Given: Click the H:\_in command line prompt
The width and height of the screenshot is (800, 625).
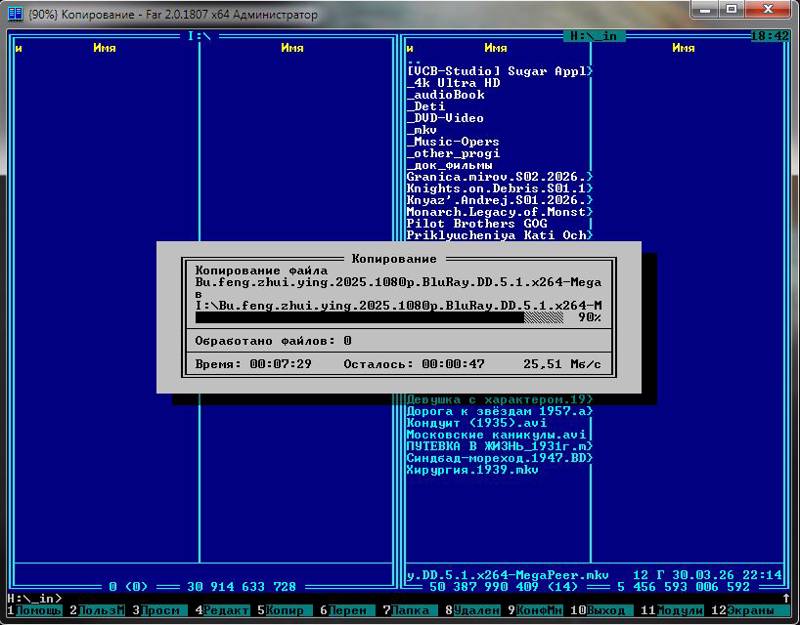Looking at the screenshot, I should coord(35,598).
